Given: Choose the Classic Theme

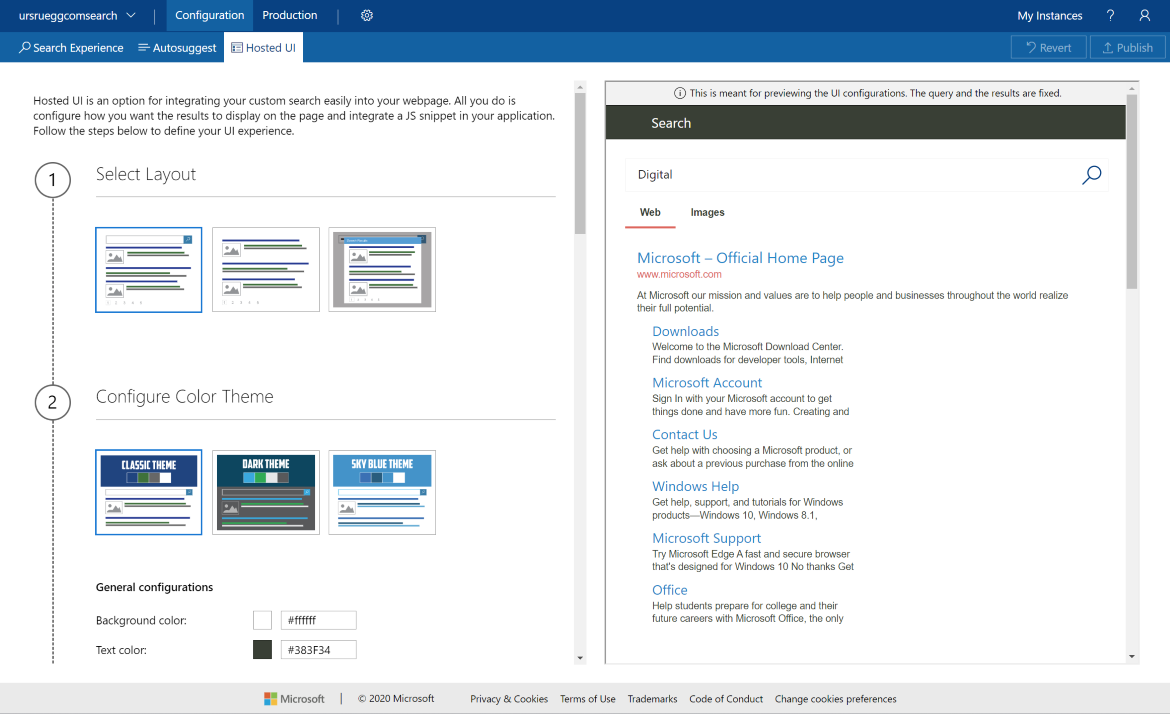Looking at the screenshot, I should 148,492.
